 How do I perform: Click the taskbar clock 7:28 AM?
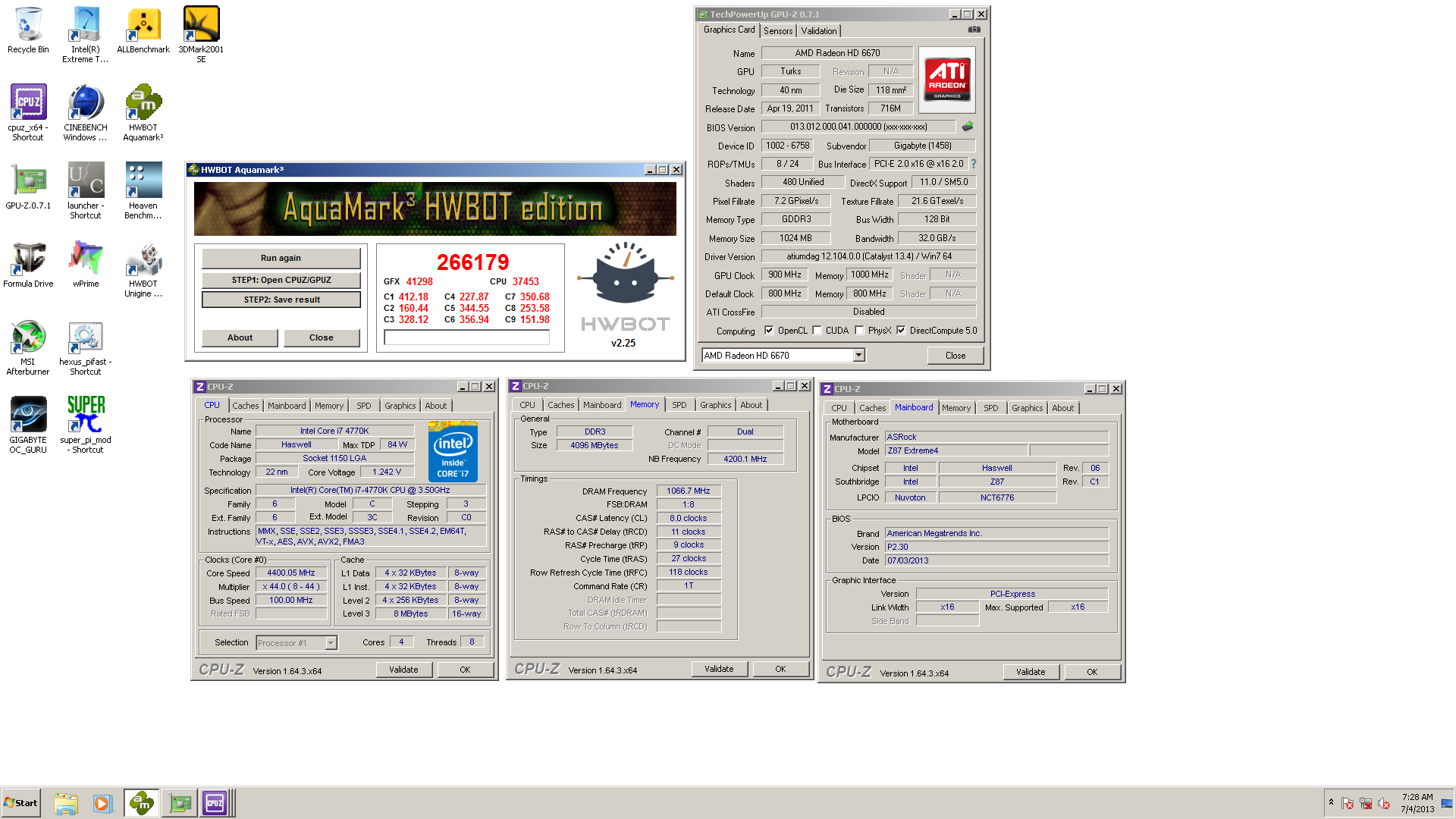click(x=1417, y=803)
